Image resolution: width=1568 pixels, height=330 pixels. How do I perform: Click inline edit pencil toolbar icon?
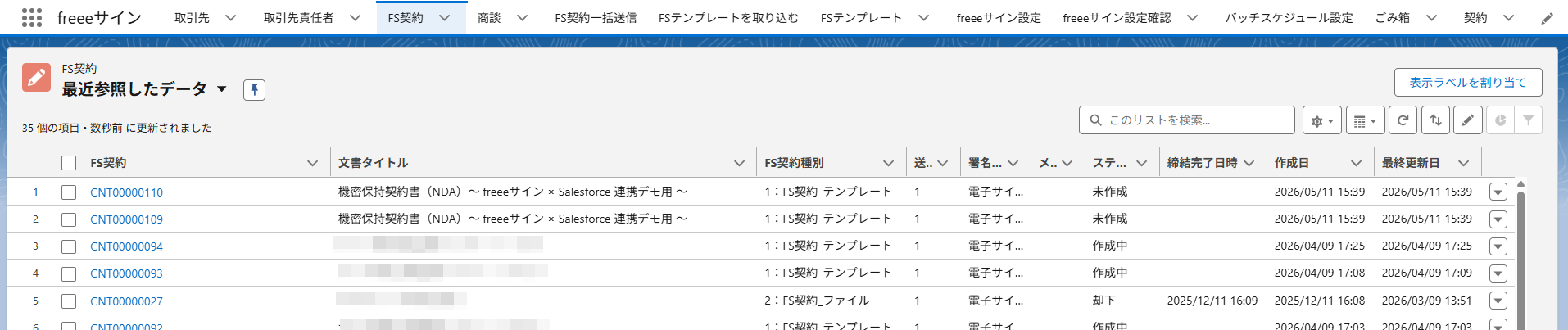1467,120
